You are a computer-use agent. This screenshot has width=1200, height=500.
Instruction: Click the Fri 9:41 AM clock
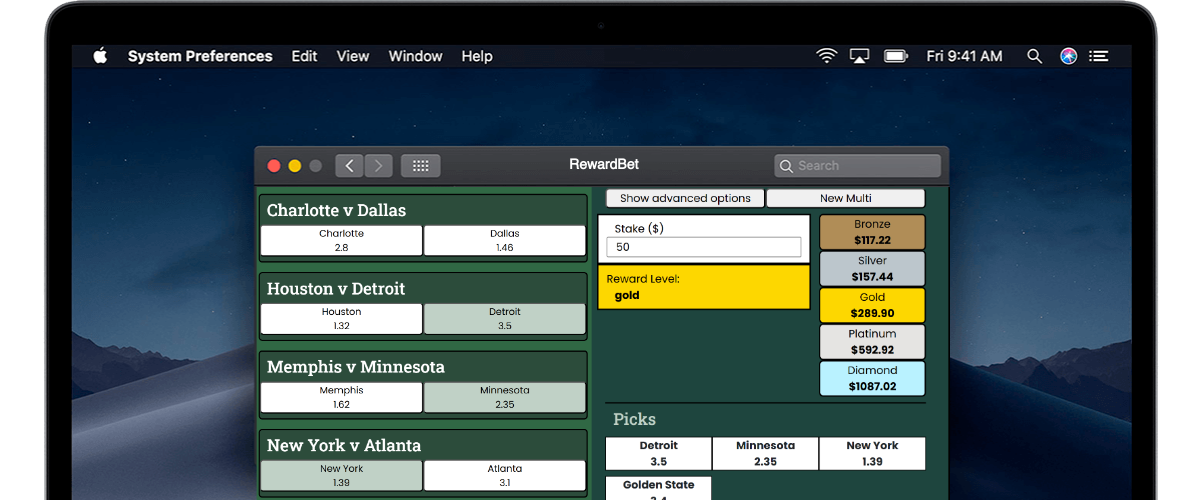click(x=964, y=56)
